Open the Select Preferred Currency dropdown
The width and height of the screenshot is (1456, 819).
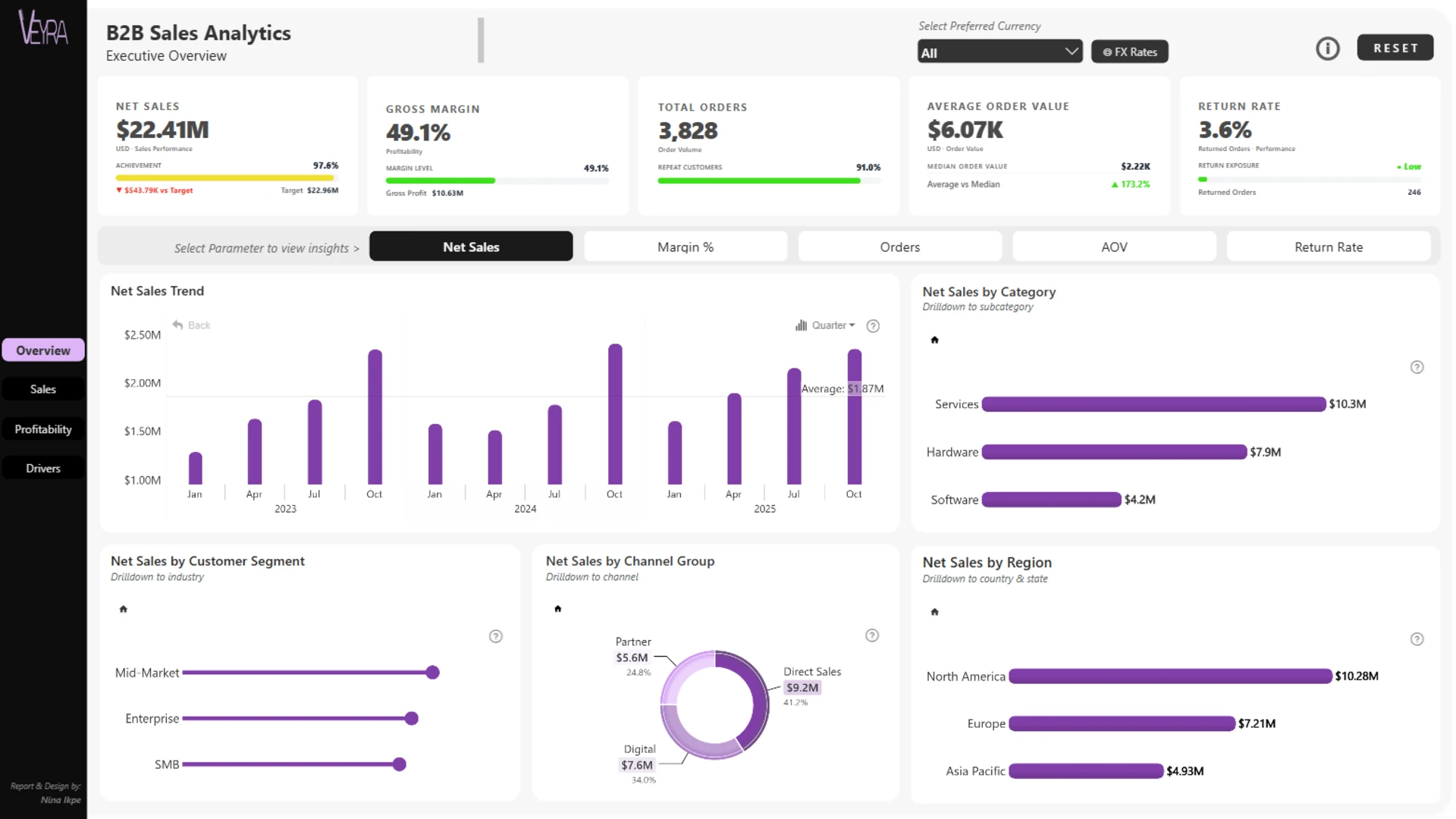pyautogui.click(x=999, y=52)
